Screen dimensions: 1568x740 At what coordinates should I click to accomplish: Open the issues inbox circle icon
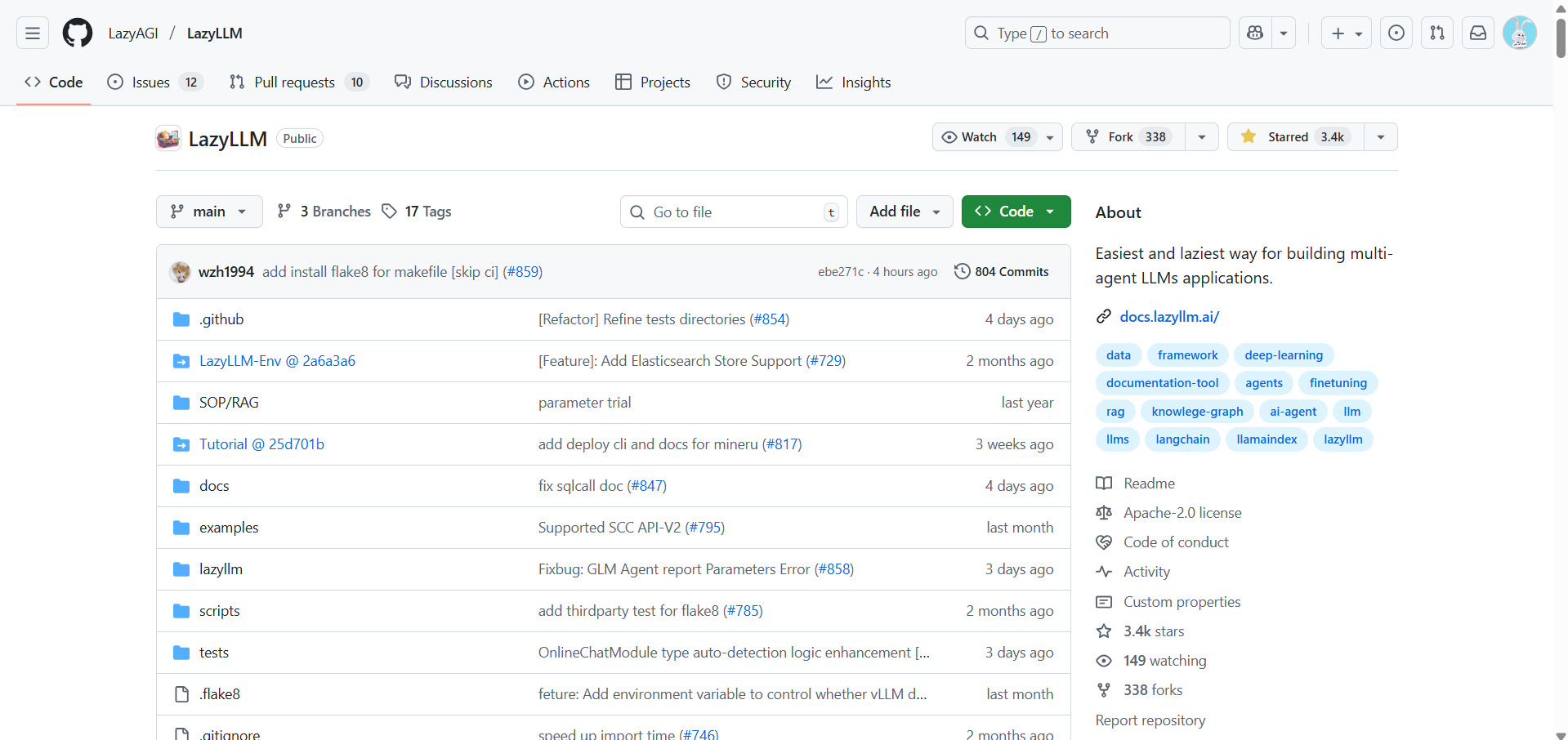click(x=1396, y=33)
